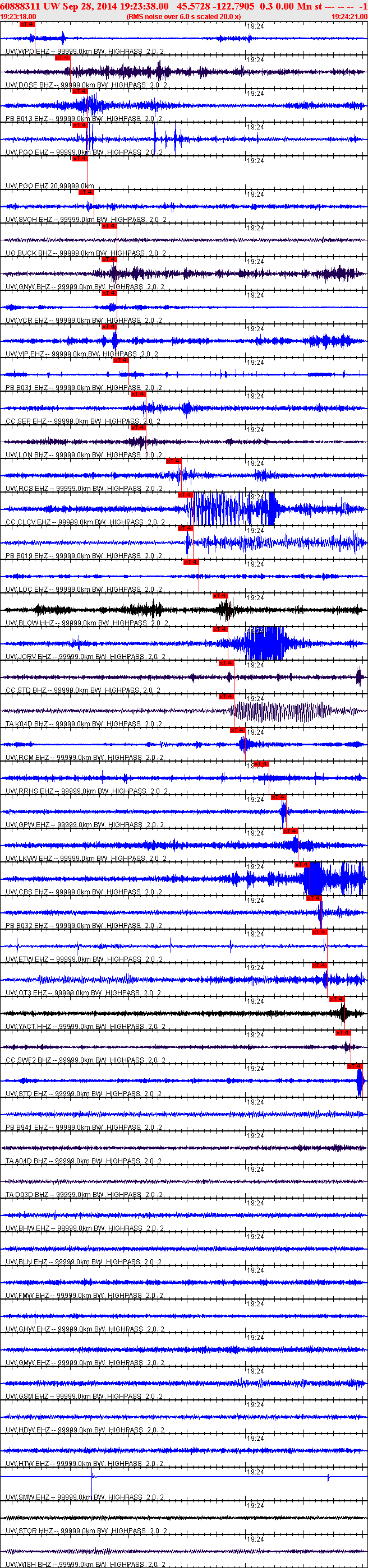Click the red pick flag on UW.RRHS trace
Image resolution: width=368 pixels, height=1568 pixels.
pos(261,764)
